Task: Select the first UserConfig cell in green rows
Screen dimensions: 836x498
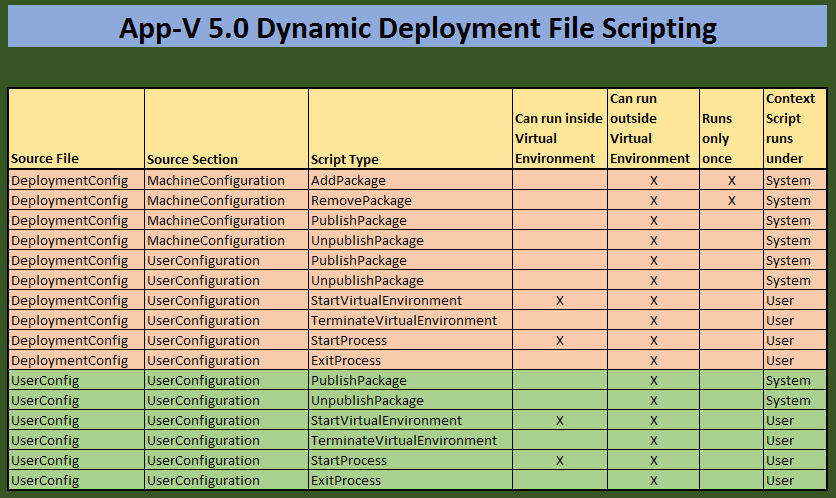Action: 45,381
